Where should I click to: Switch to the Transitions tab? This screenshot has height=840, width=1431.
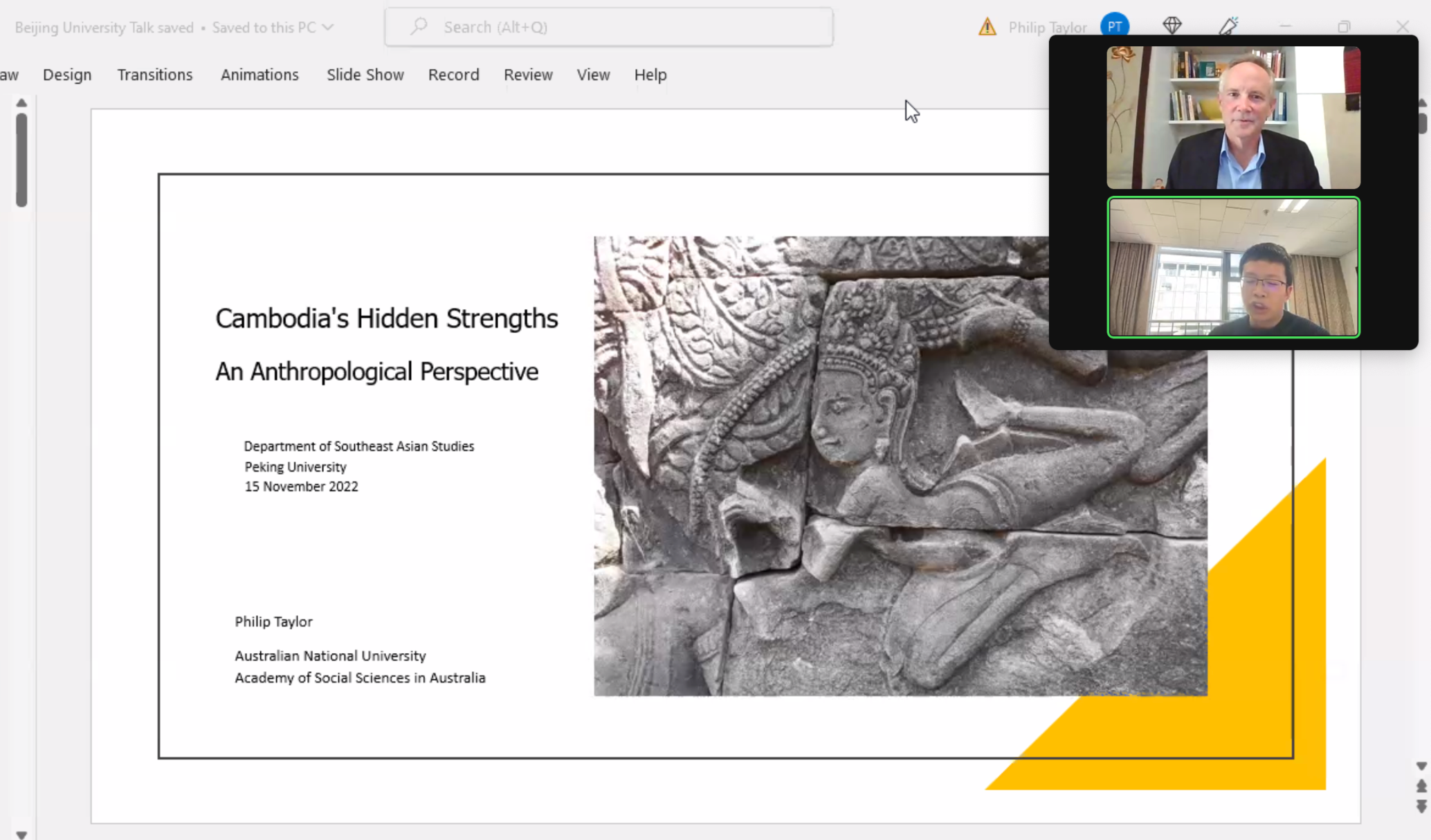(x=155, y=75)
